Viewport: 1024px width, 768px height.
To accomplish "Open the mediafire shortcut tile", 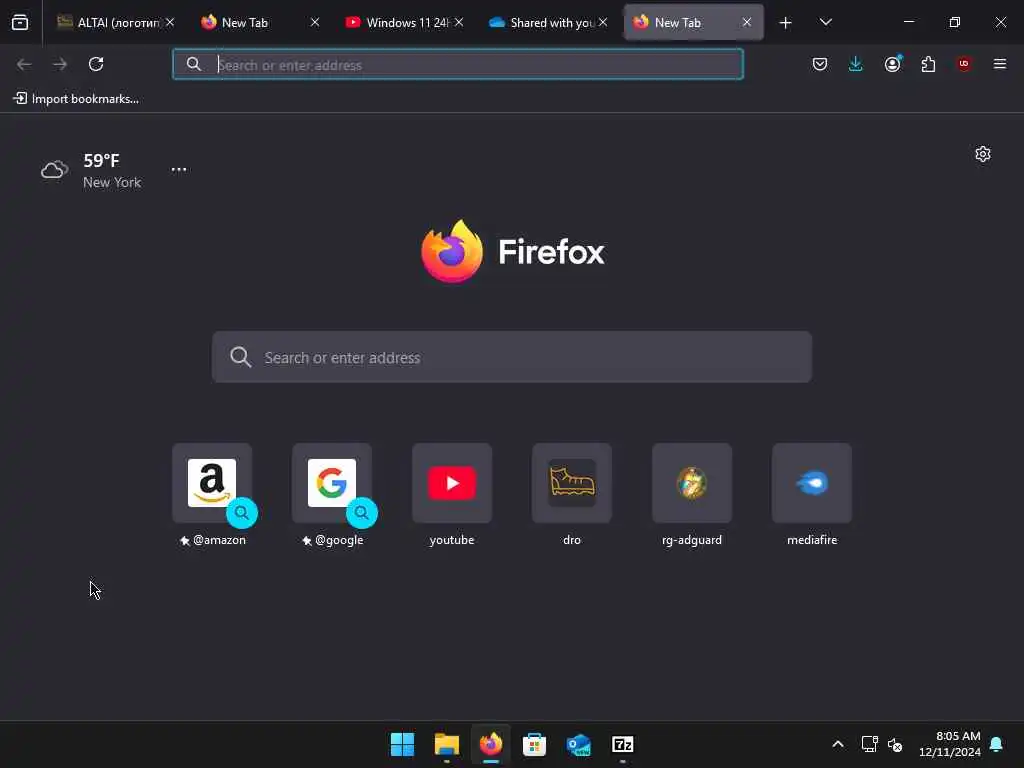I will click(x=812, y=483).
